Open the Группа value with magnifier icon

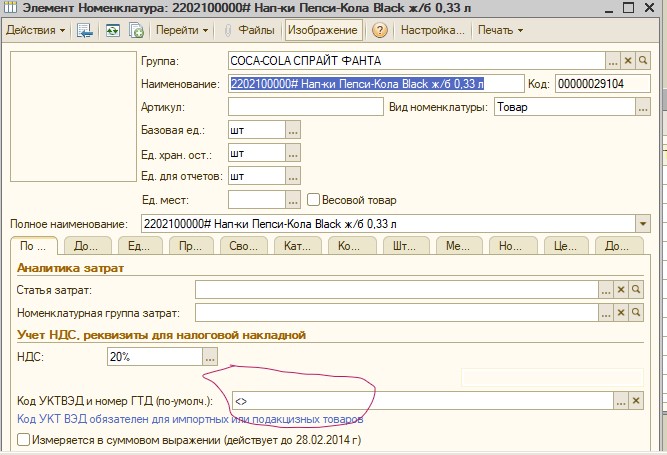click(x=643, y=61)
